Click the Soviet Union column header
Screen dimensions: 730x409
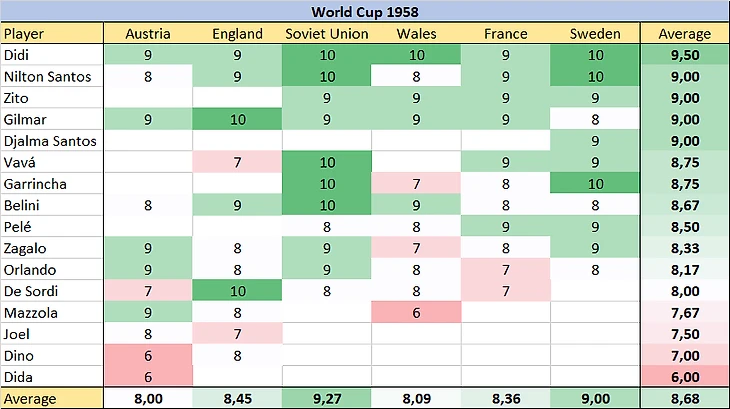[x=327, y=33]
